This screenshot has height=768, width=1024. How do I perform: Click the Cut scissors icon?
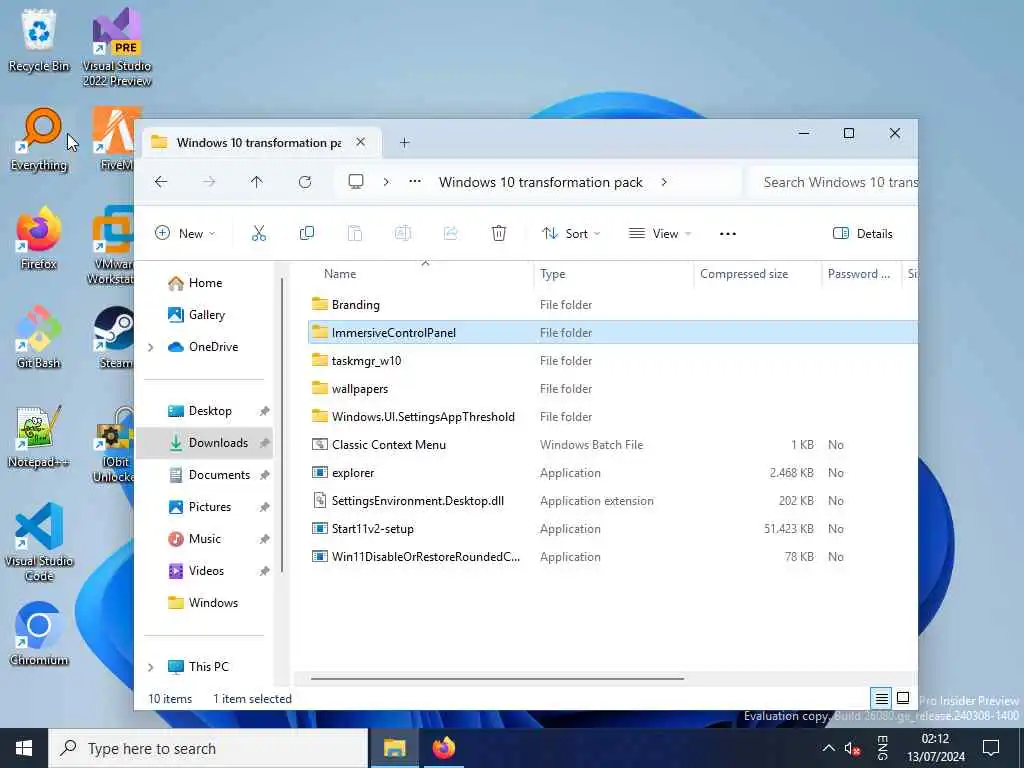tap(259, 233)
